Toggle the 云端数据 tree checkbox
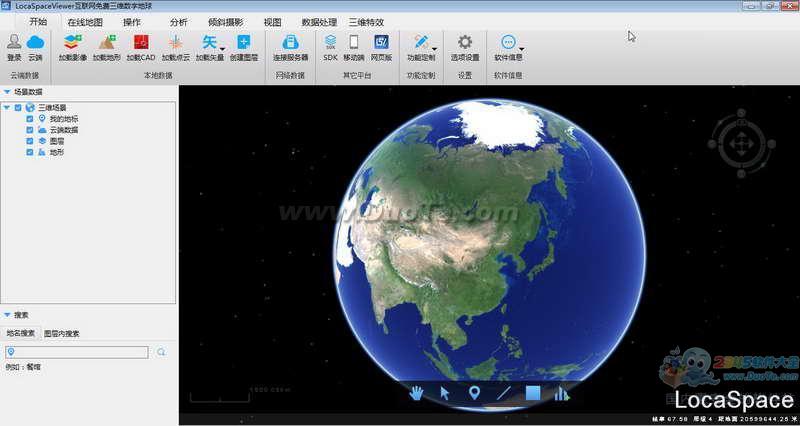This screenshot has width=800, height=426. point(30,130)
